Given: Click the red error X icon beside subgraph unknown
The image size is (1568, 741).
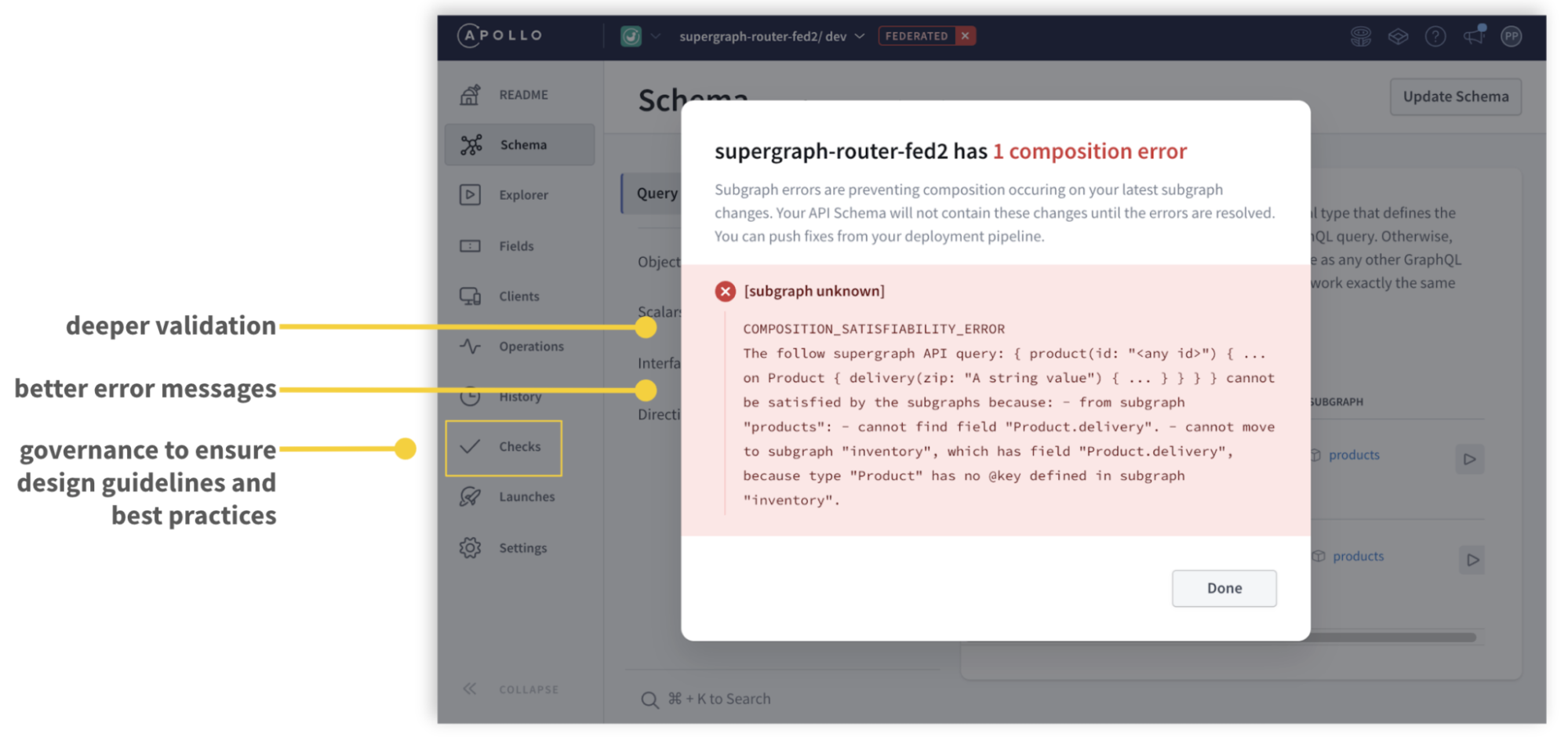Looking at the screenshot, I should pyautogui.click(x=725, y=292).
